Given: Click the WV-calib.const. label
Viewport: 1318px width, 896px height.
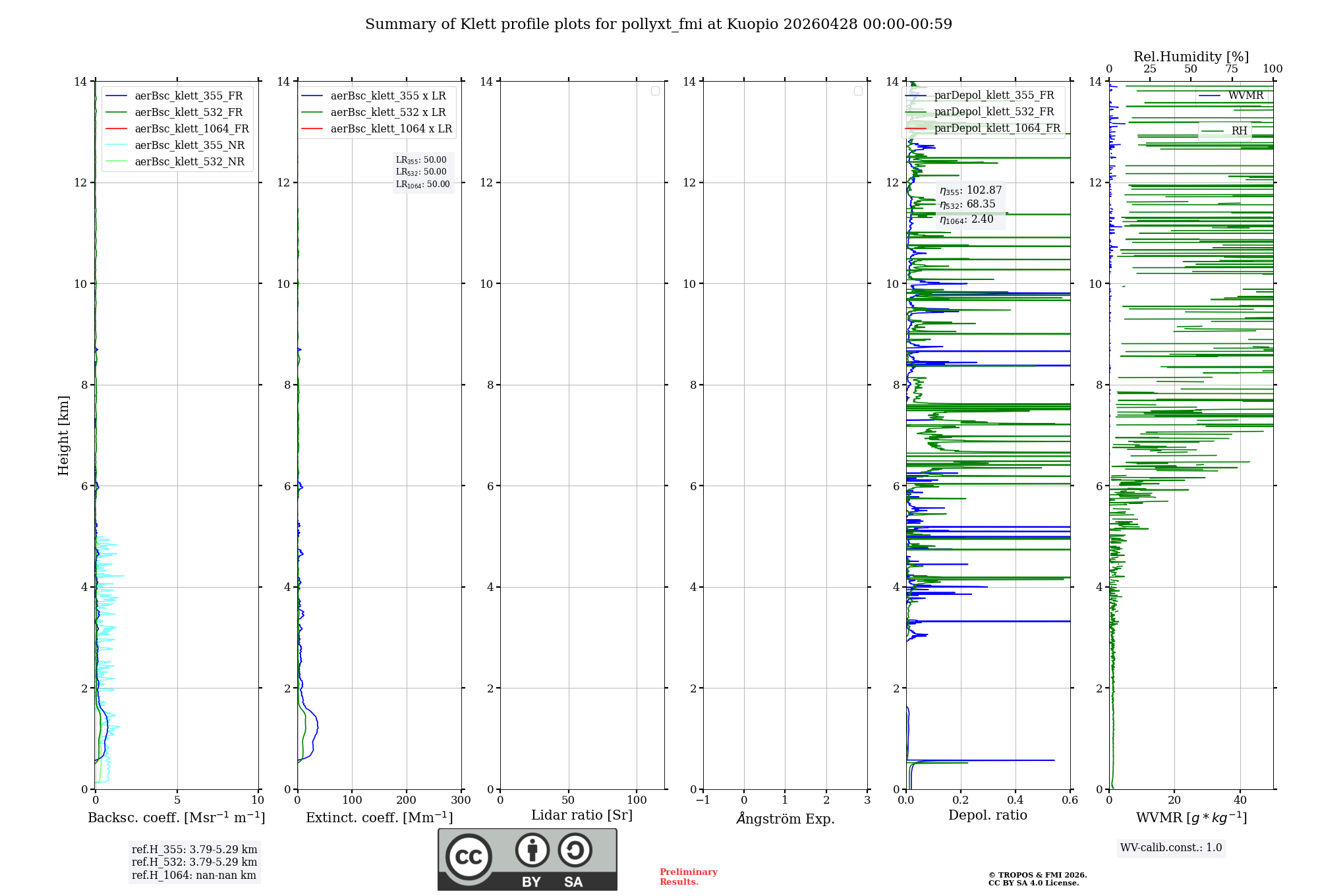Looking at the screenshot, I should pyautogui.click(x=1170, y=848).
